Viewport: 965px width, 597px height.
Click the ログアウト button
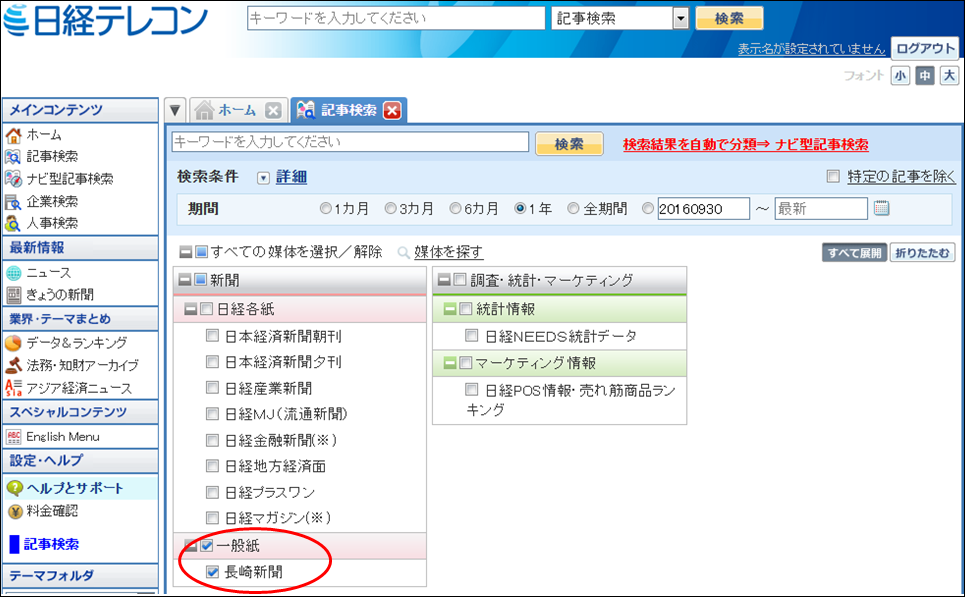click(925, 49)
